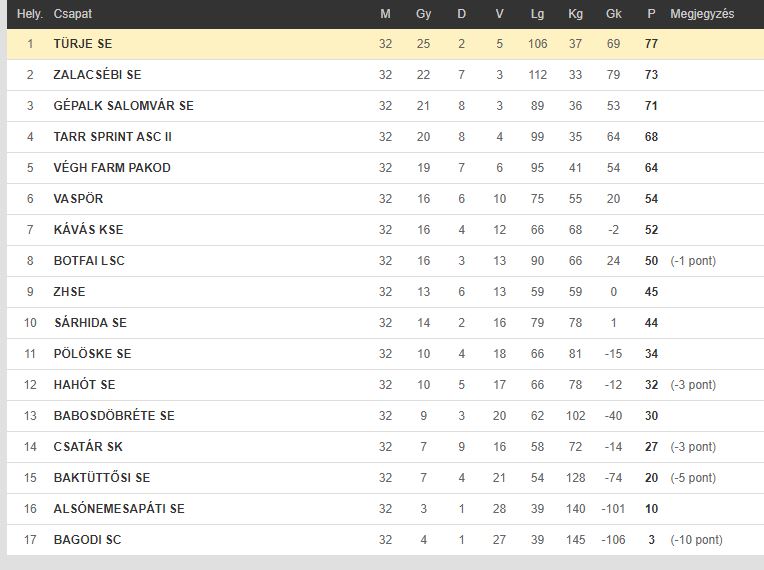Select BABOSDÖBRÉTE SE team name
764x570 pixels.
point(114,416)
